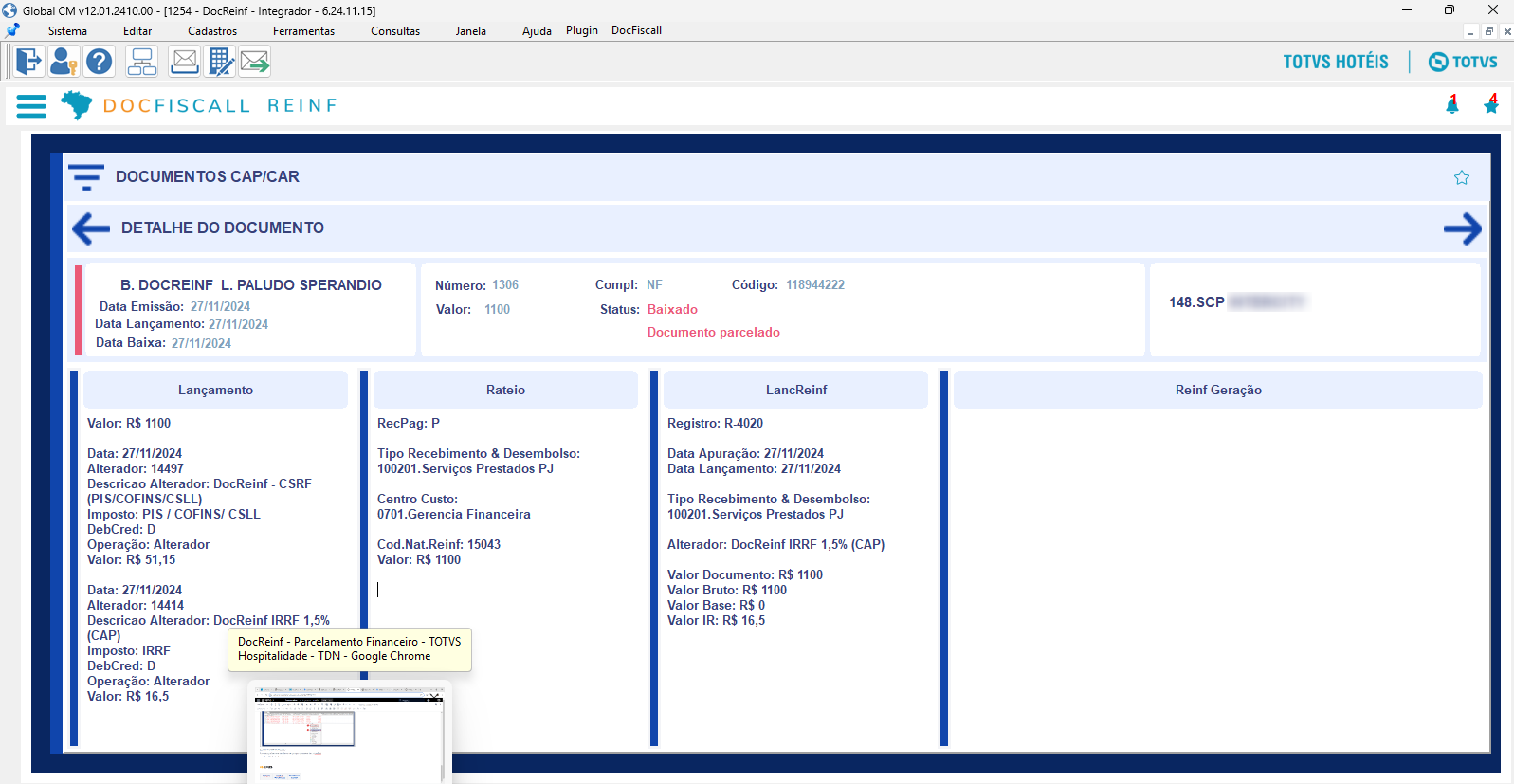
Task: Click the supplier name B. DOCREINF L. PALUDO SPERANDIO
Action: pos(251,285)
